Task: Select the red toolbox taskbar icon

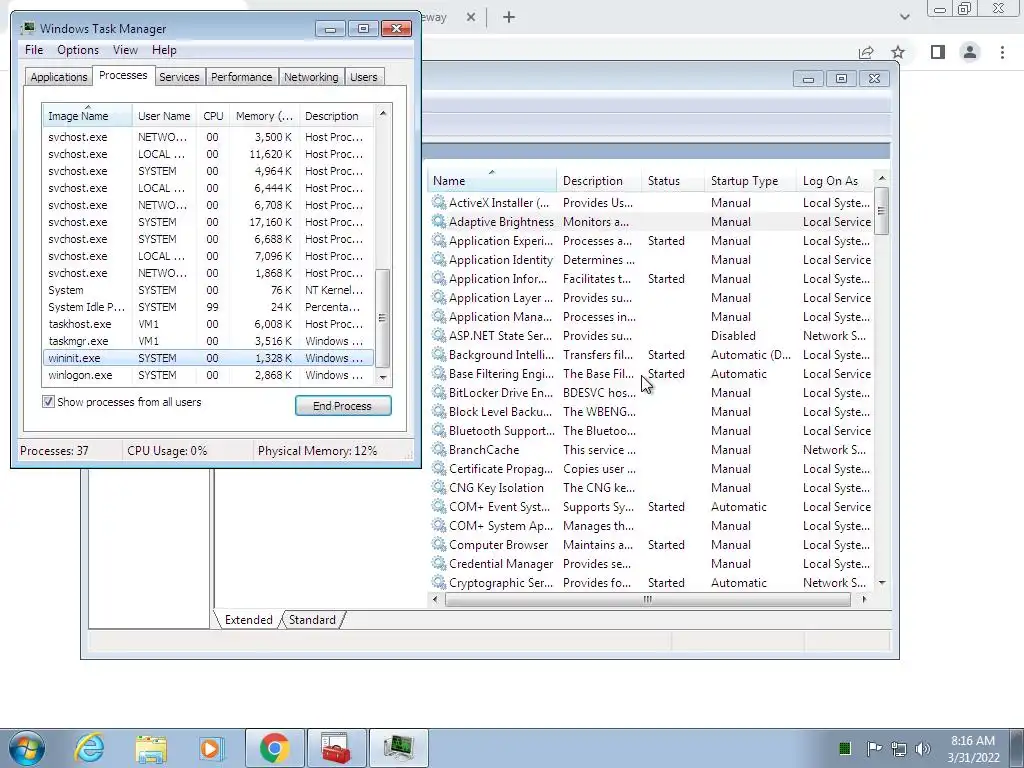Action: click(336, 748)
